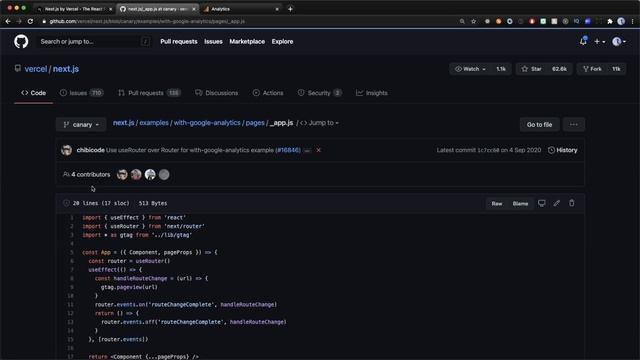
Task: Open pull request #16846 link
Action: point(288,150)
